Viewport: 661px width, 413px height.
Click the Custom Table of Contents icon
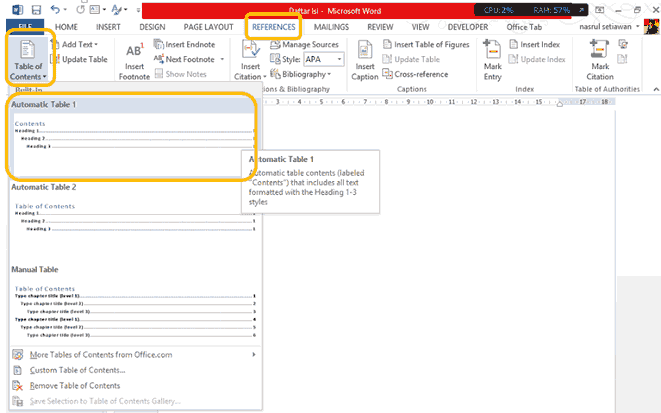point(17,370)
